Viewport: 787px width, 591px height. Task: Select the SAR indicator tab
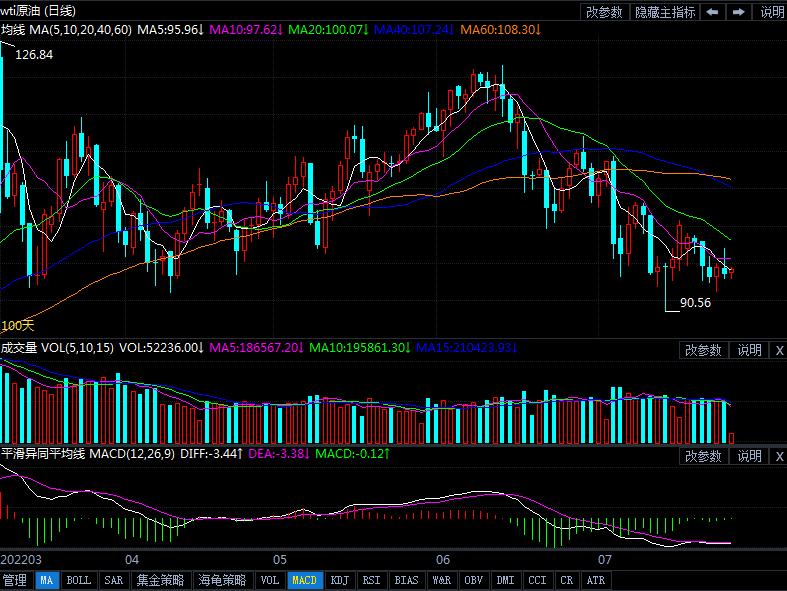pos(113,580)
